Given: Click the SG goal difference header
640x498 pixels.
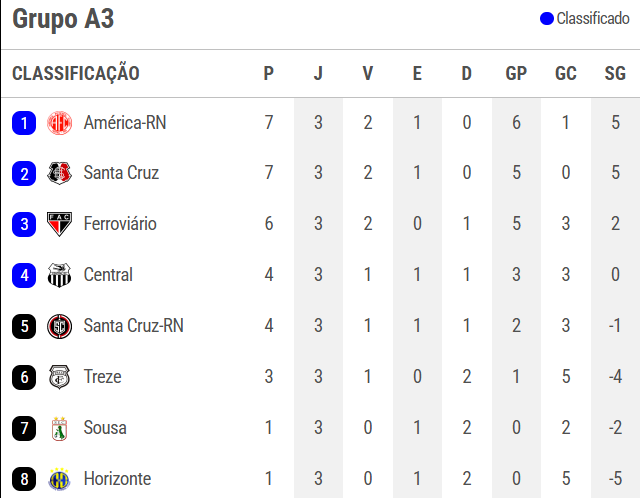Looking at the screenshot, I should (x=615, y=73).
